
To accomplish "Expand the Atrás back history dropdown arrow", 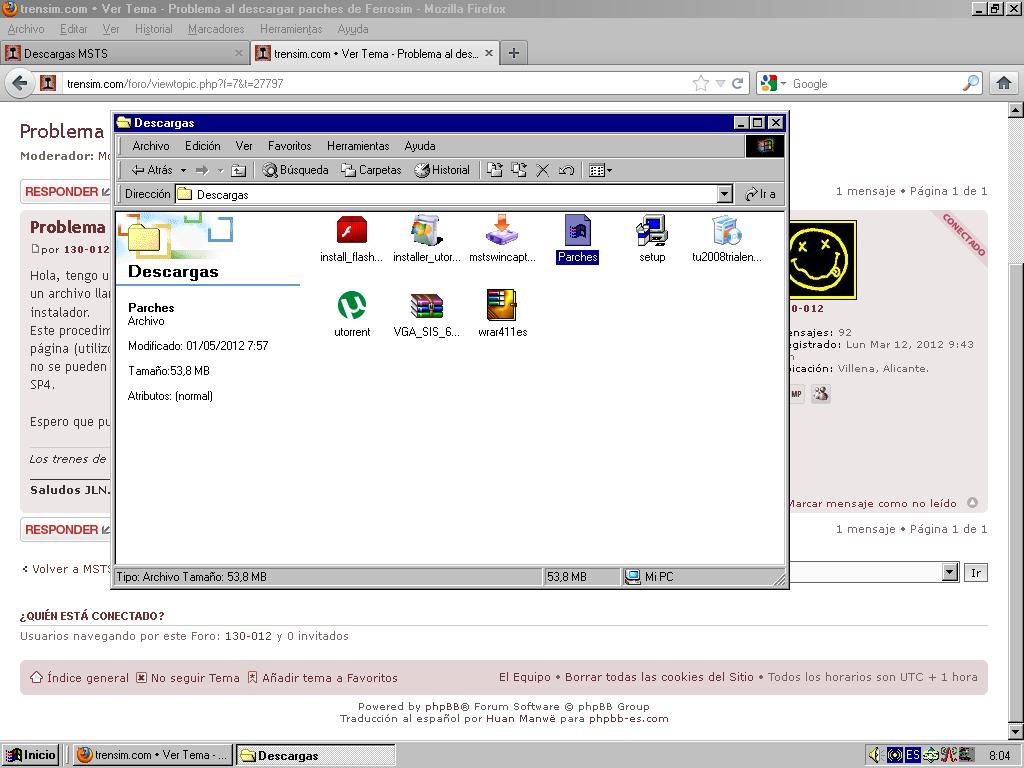I will click(183, 171).
